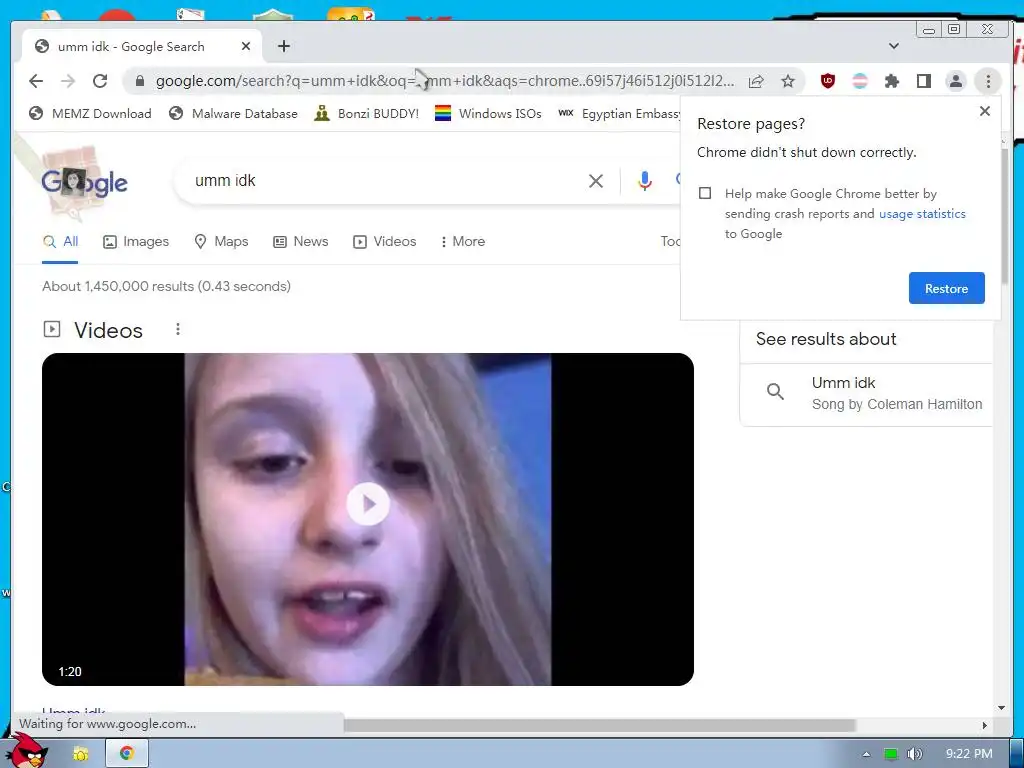Open the Chrome profile avatar
The width and height of the screenshot is (1024, 768).
click(955, 81)
